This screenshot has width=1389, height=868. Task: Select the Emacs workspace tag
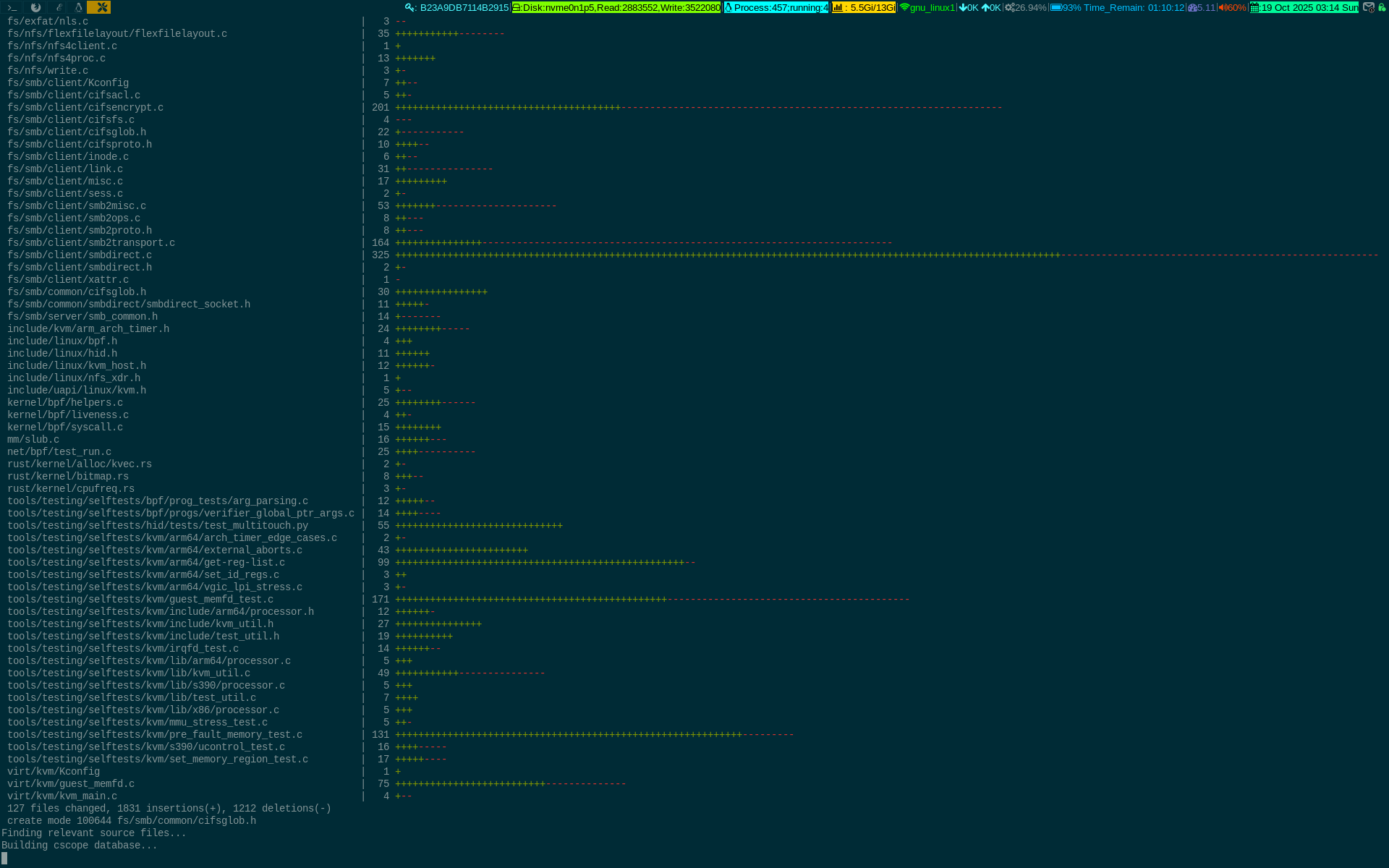(59, 7)
